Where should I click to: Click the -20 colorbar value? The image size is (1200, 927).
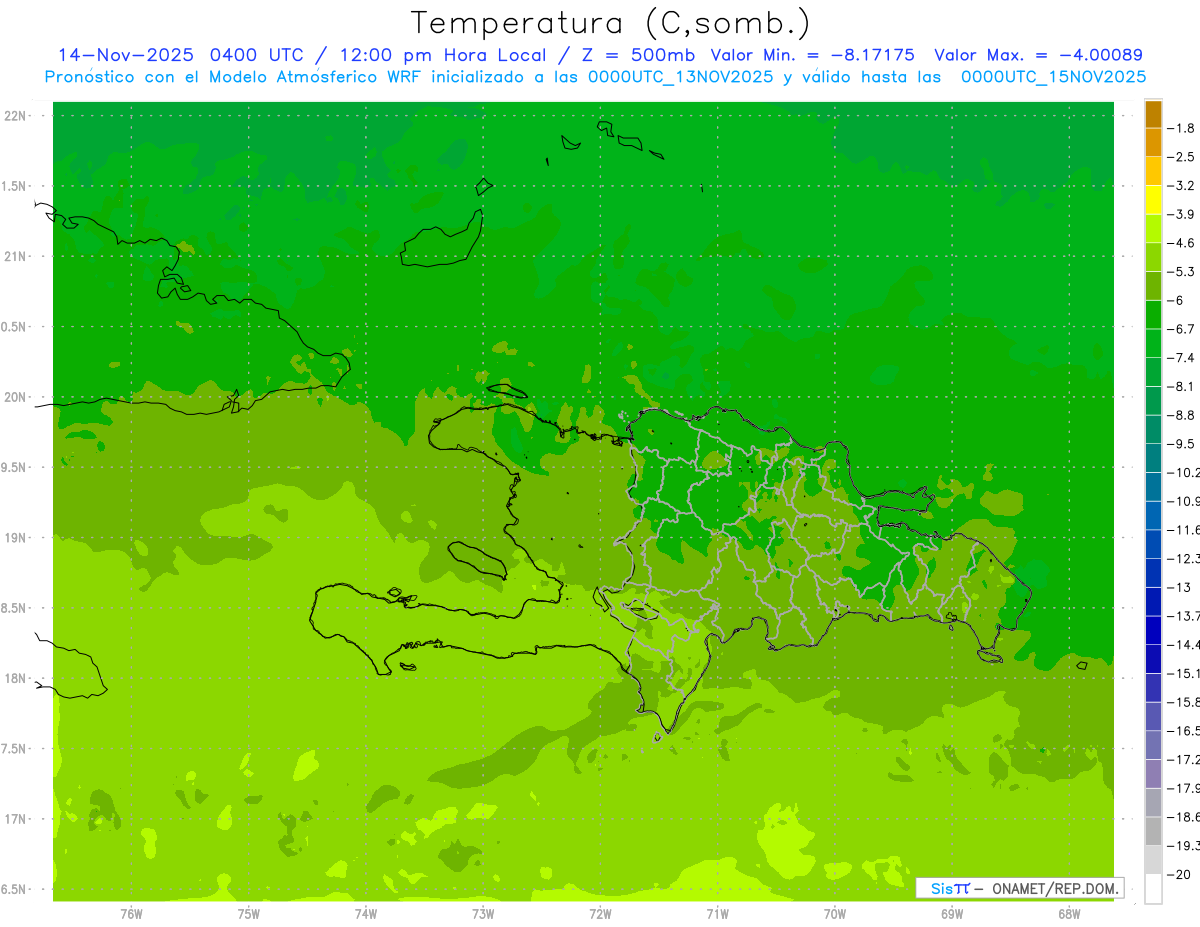(1180, 874)
